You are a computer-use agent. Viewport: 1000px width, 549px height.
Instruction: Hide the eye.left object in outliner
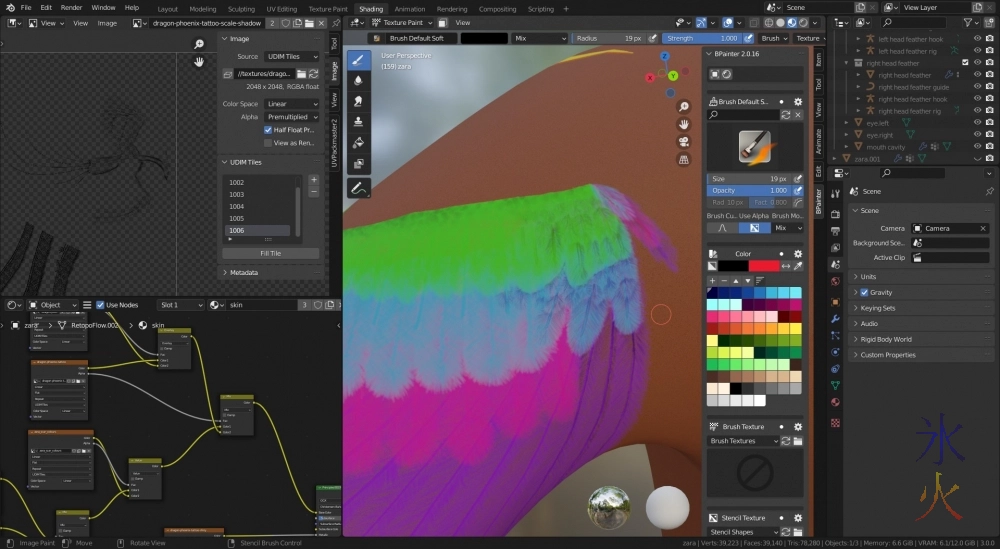click(x=977, y=123)
